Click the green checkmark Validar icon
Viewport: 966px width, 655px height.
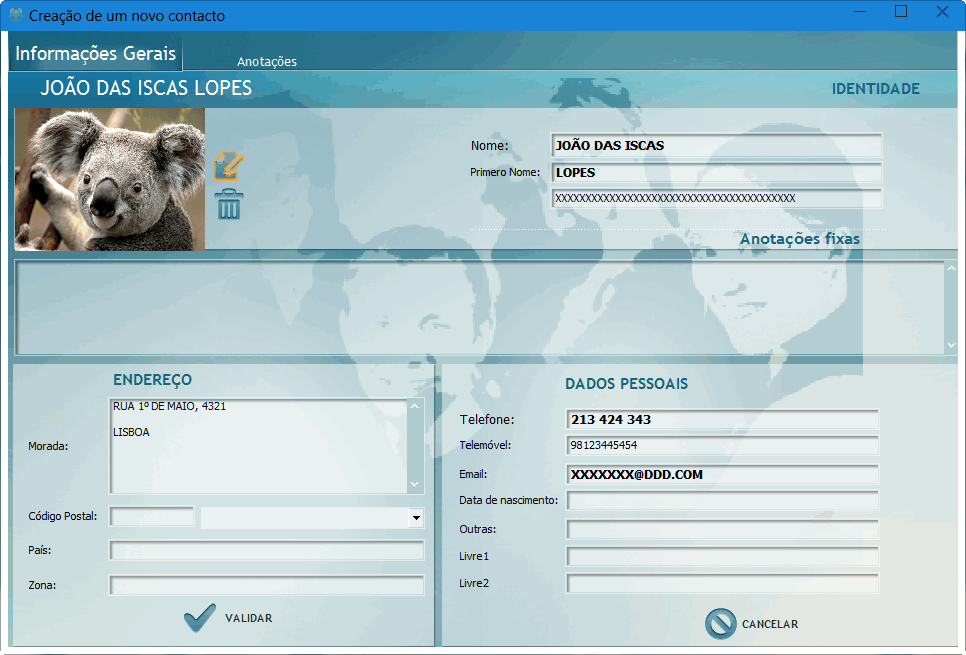(200, 618)
